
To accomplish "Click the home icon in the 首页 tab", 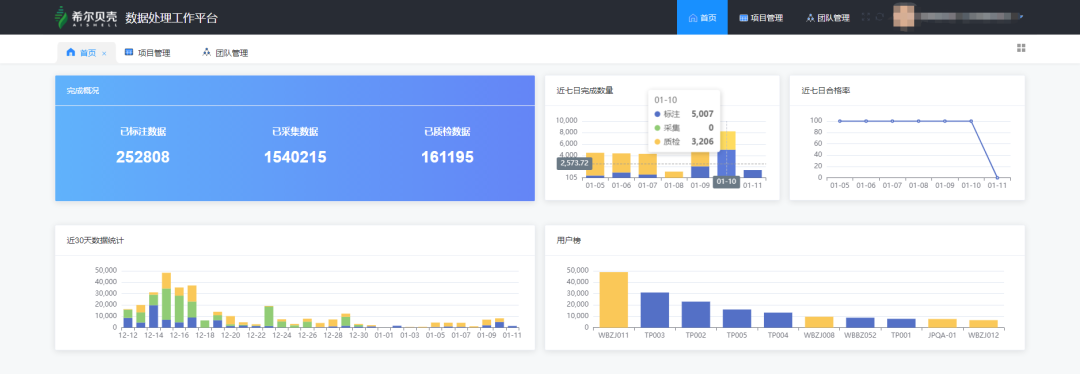I will pyautogui.click(x=70, y=52).
